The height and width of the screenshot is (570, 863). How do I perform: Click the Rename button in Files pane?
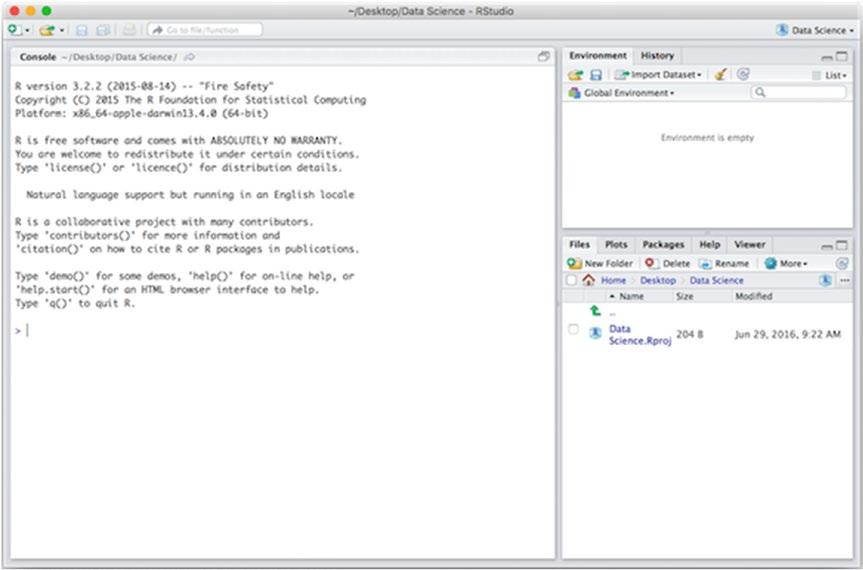pos(724,264)
